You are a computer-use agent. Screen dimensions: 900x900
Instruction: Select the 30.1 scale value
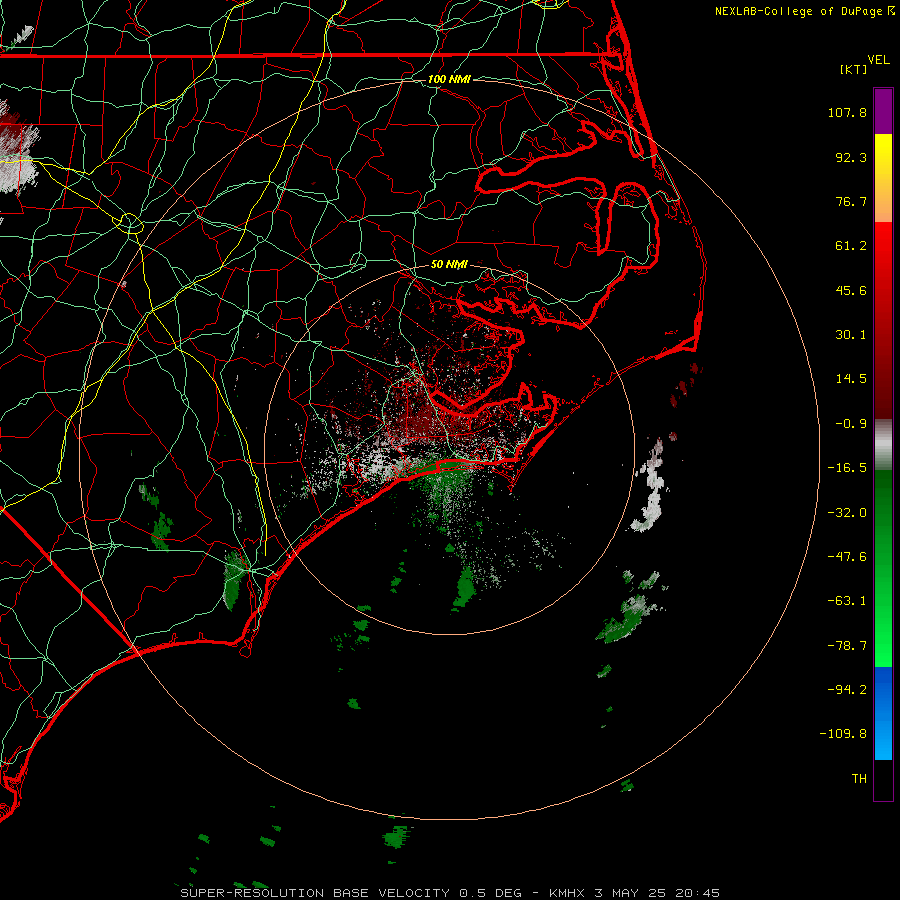pos(851,335)
